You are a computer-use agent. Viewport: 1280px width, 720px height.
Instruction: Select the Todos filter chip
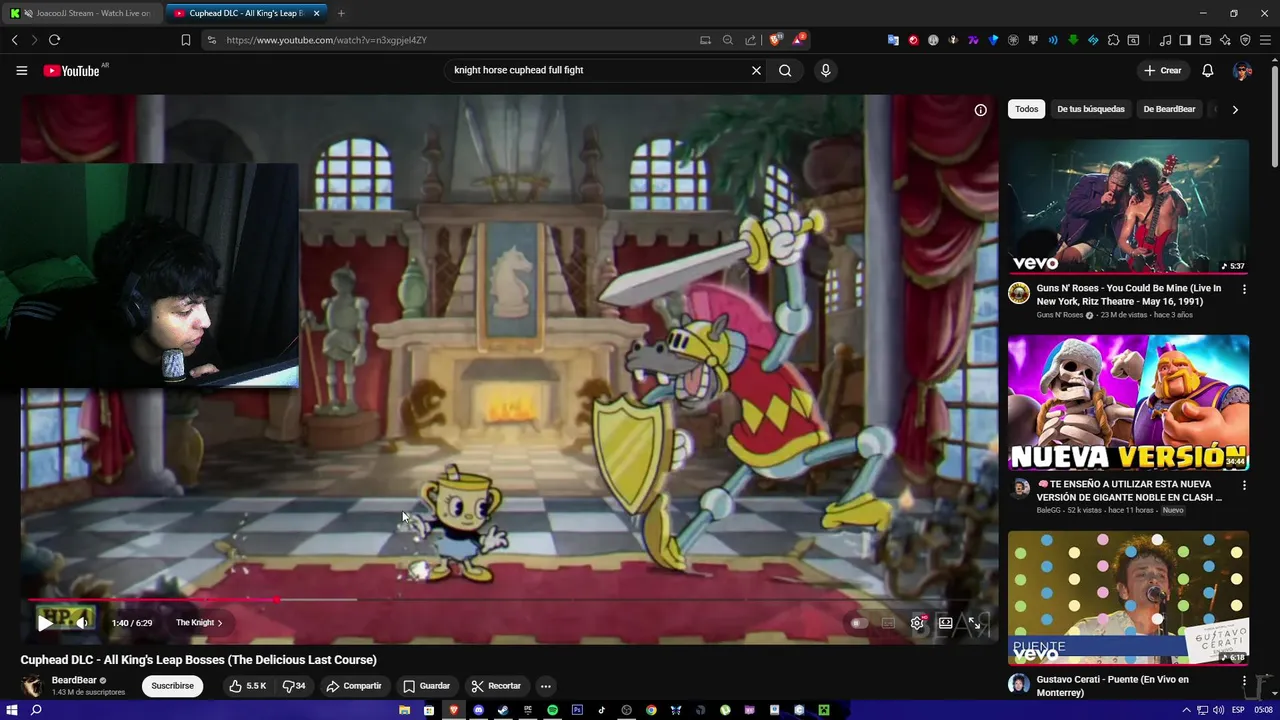pyautogui.click(x=1026, y=109)
